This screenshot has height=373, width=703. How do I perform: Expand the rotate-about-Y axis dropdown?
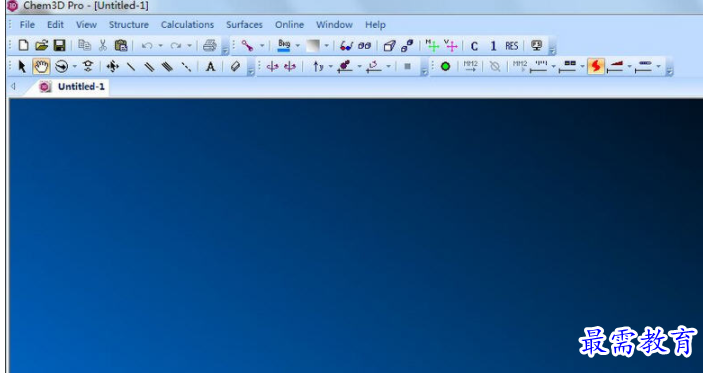point(330,66)
